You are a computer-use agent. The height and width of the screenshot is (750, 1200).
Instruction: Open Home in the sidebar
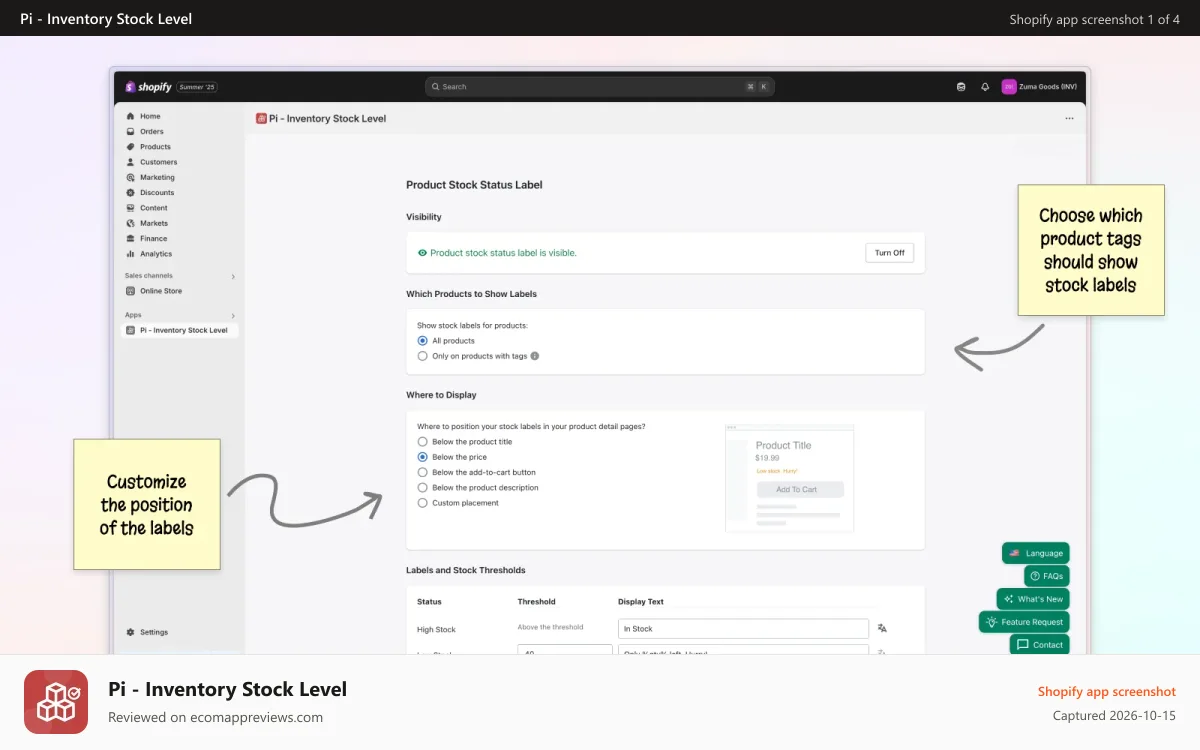150,116
